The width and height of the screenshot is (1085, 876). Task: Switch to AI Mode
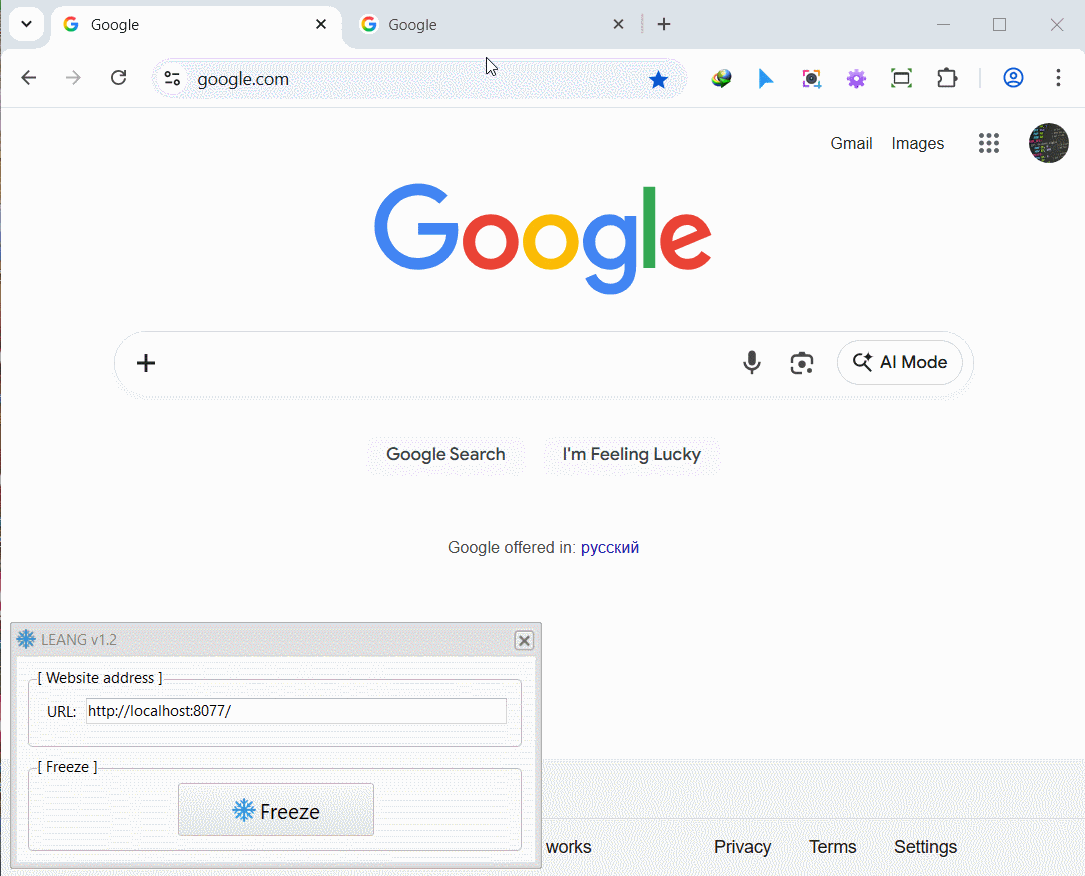coord(900,362)
